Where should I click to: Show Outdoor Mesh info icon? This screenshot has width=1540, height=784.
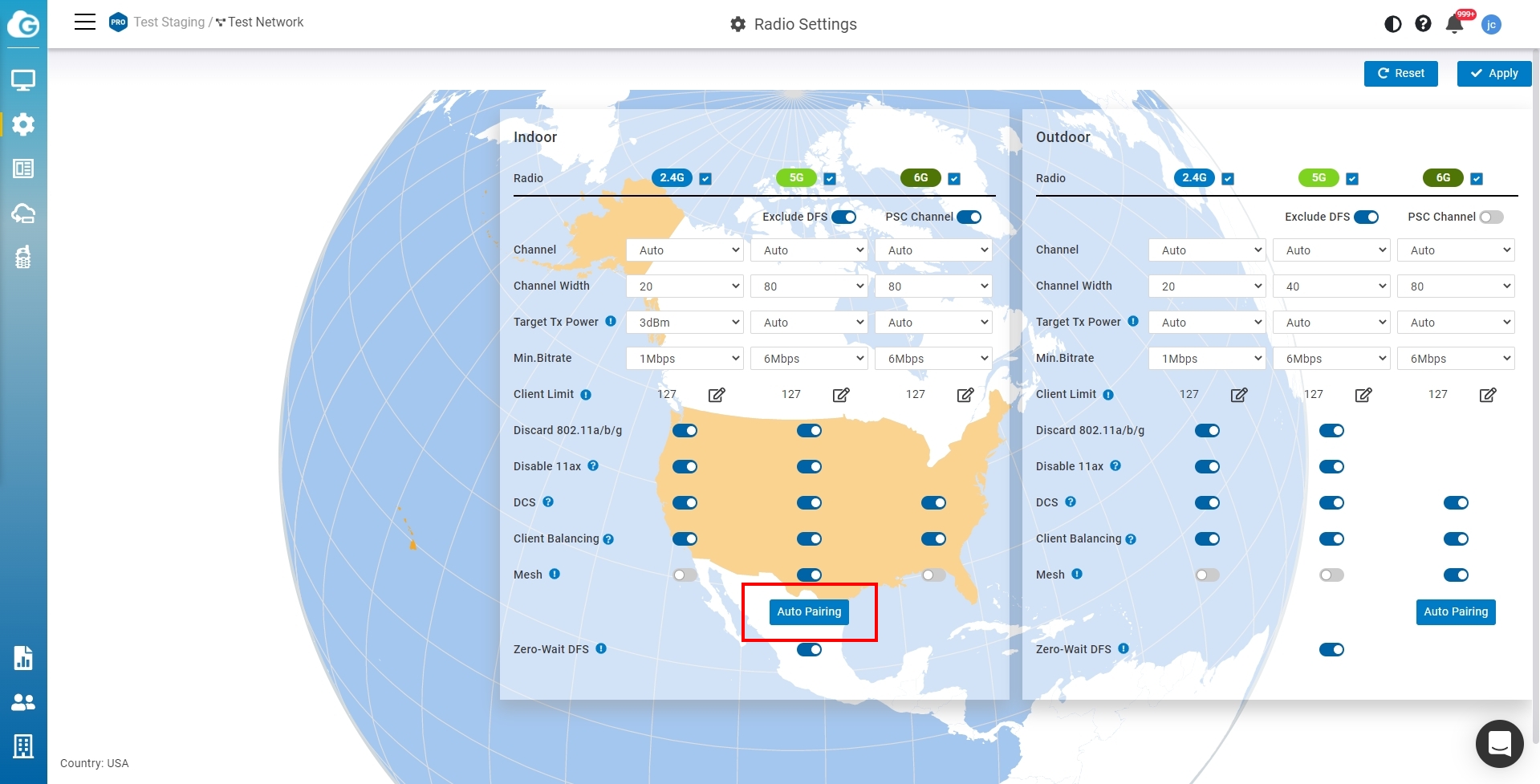pyautogui.click(x=1077, y=574)
